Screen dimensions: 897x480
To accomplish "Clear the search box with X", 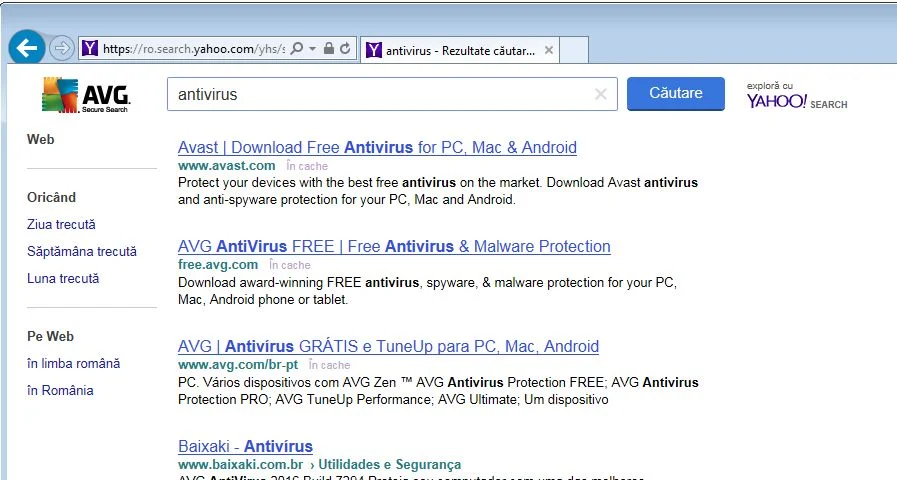I will 600,94.
